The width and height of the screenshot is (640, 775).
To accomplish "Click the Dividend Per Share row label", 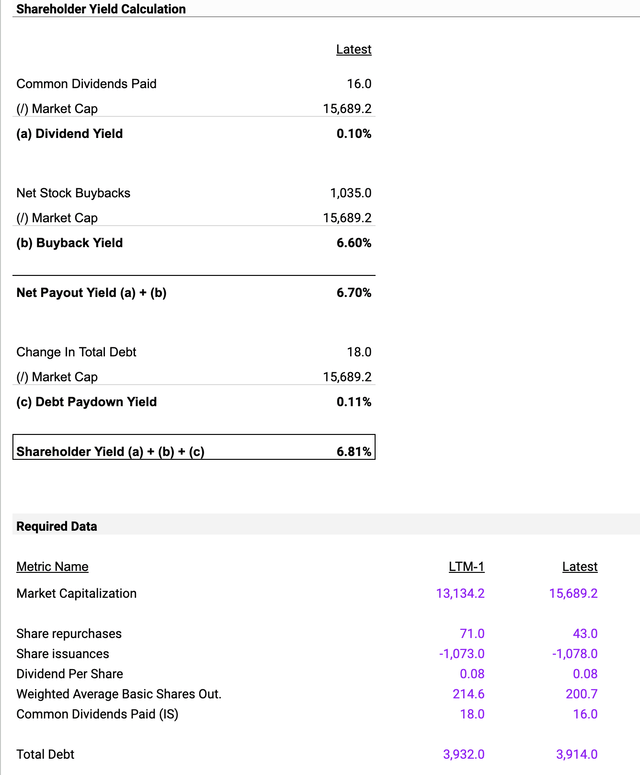I will click(x=70, y=674).
